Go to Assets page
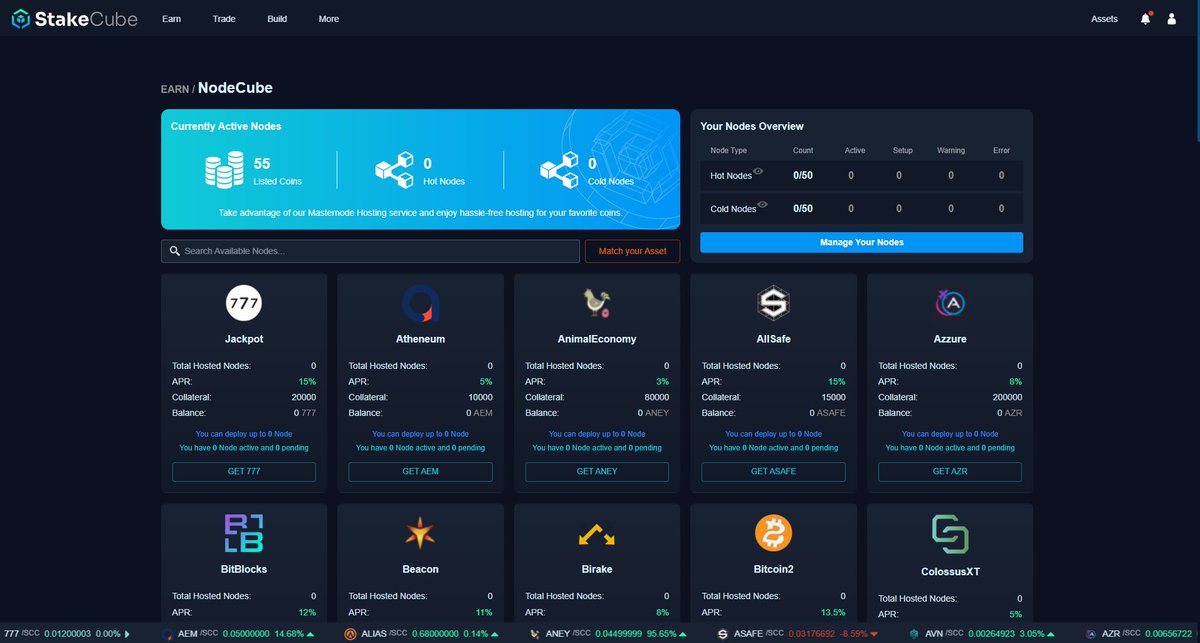The width and height of the screenshot is (1200, 643). coord(1104,19)
